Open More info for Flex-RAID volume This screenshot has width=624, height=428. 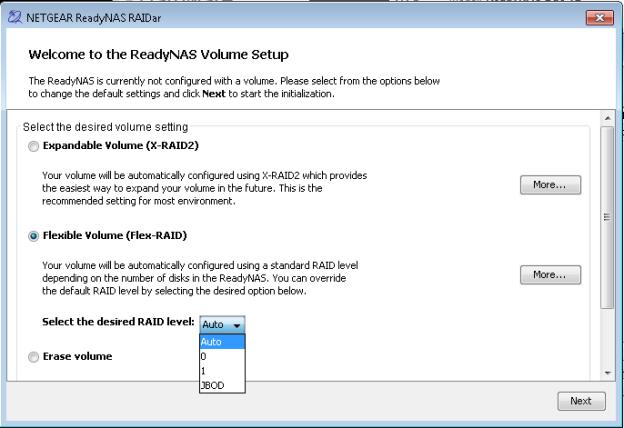(550, 275)
